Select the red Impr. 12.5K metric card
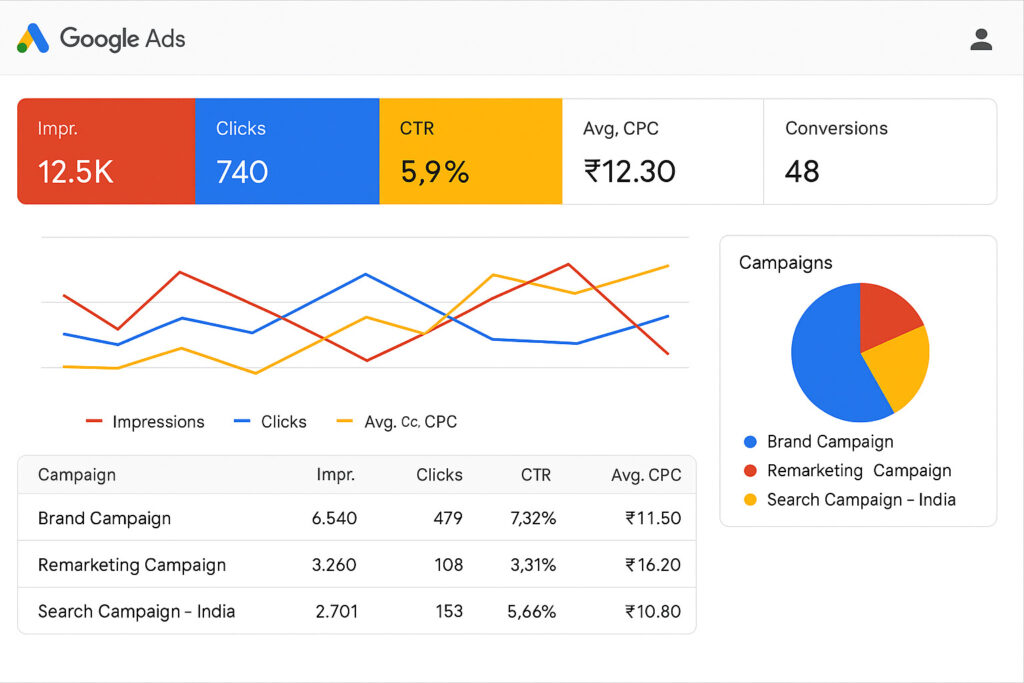1024x683 pixels. pos(106,151)
